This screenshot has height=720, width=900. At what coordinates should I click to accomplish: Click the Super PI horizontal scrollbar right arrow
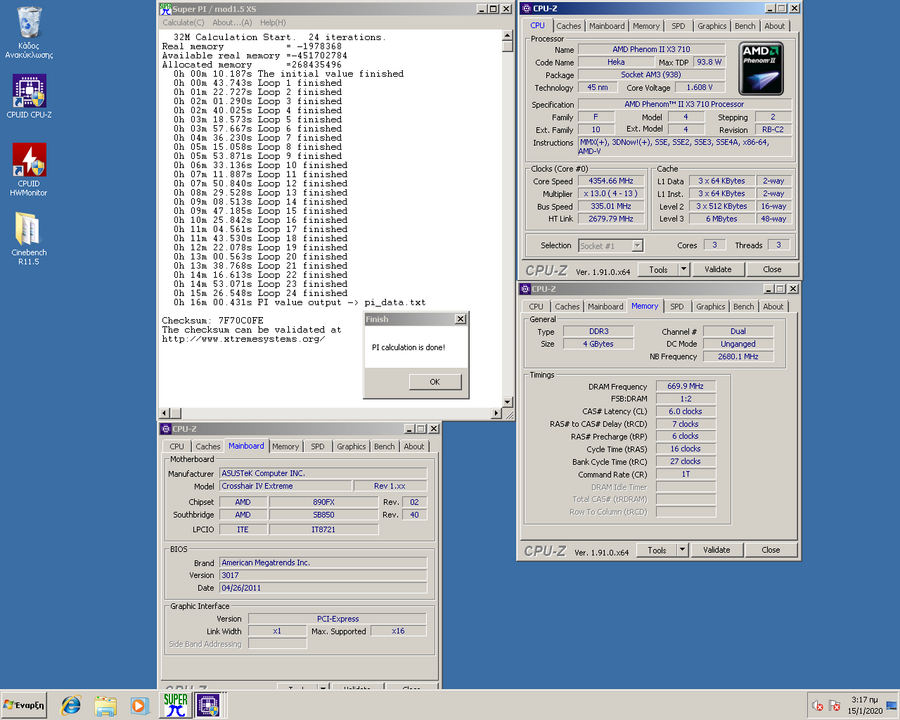(497, 413)
